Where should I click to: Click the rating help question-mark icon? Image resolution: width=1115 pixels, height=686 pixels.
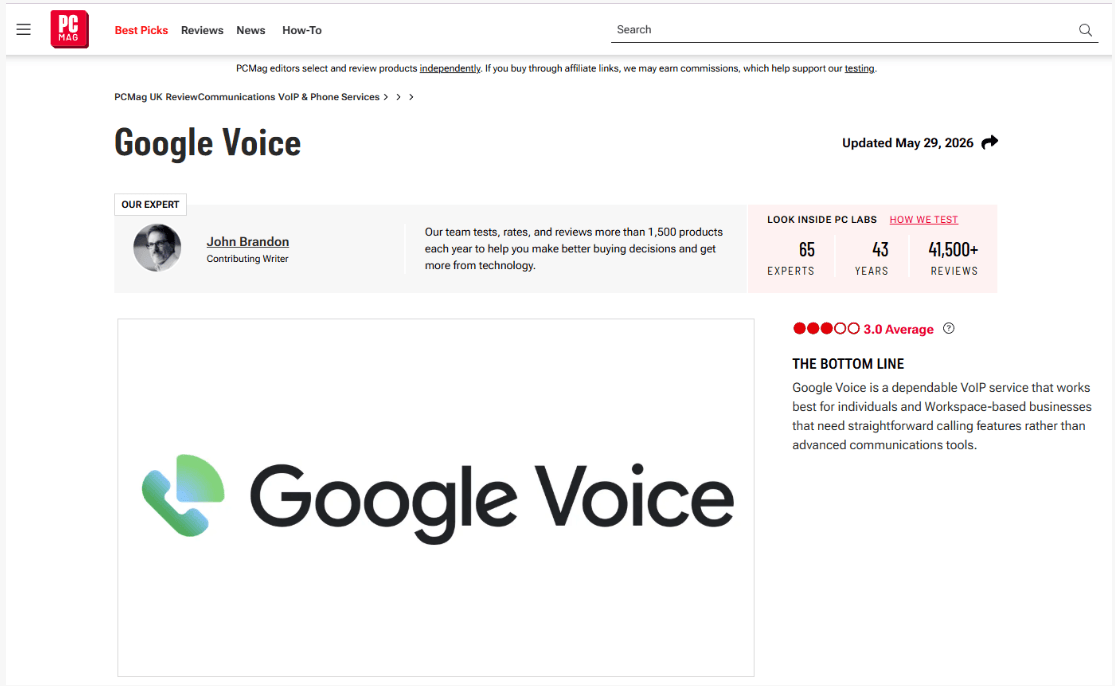coord(949,328)
